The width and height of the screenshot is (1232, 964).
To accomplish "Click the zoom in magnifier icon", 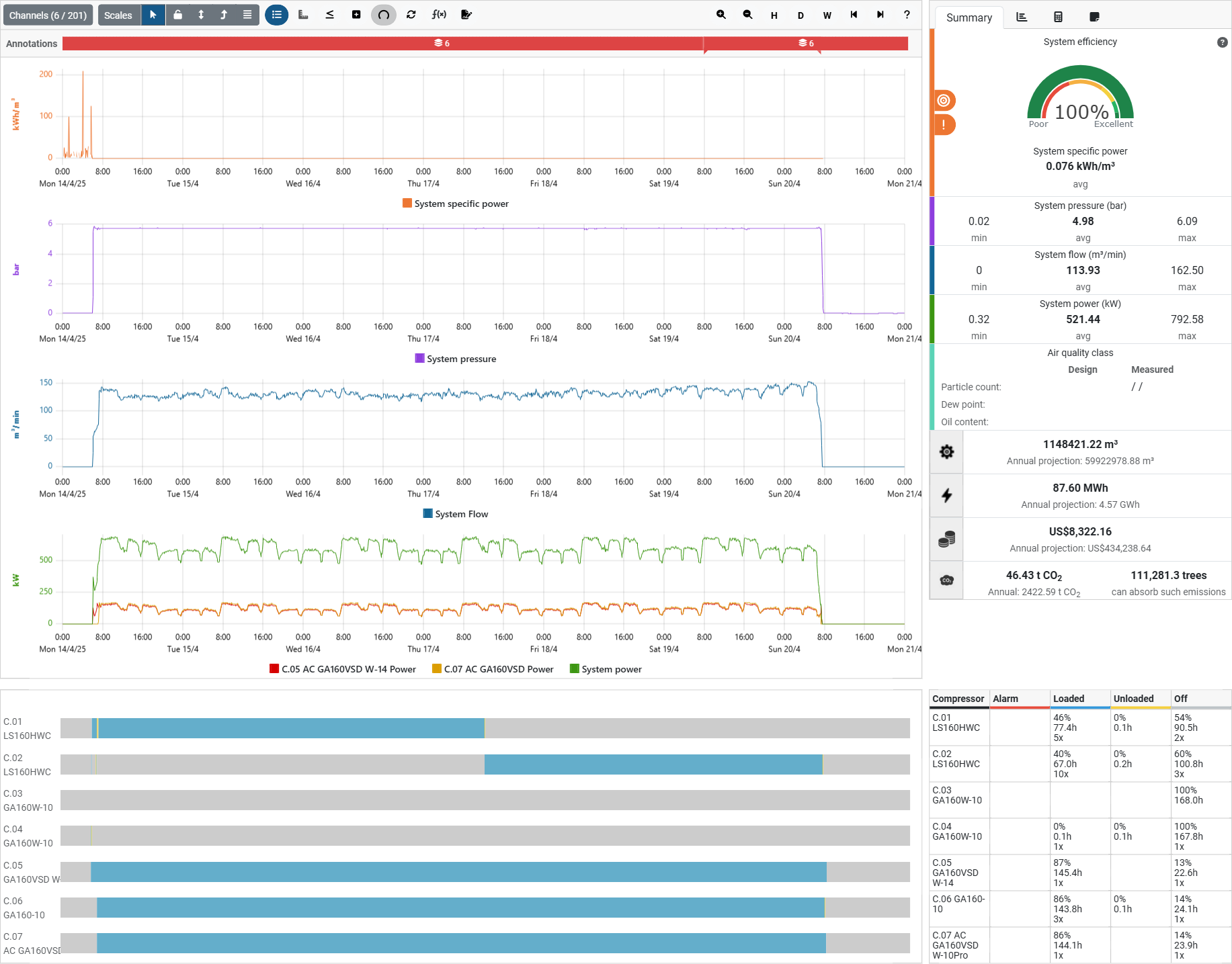I will click(x=721, y=15).
